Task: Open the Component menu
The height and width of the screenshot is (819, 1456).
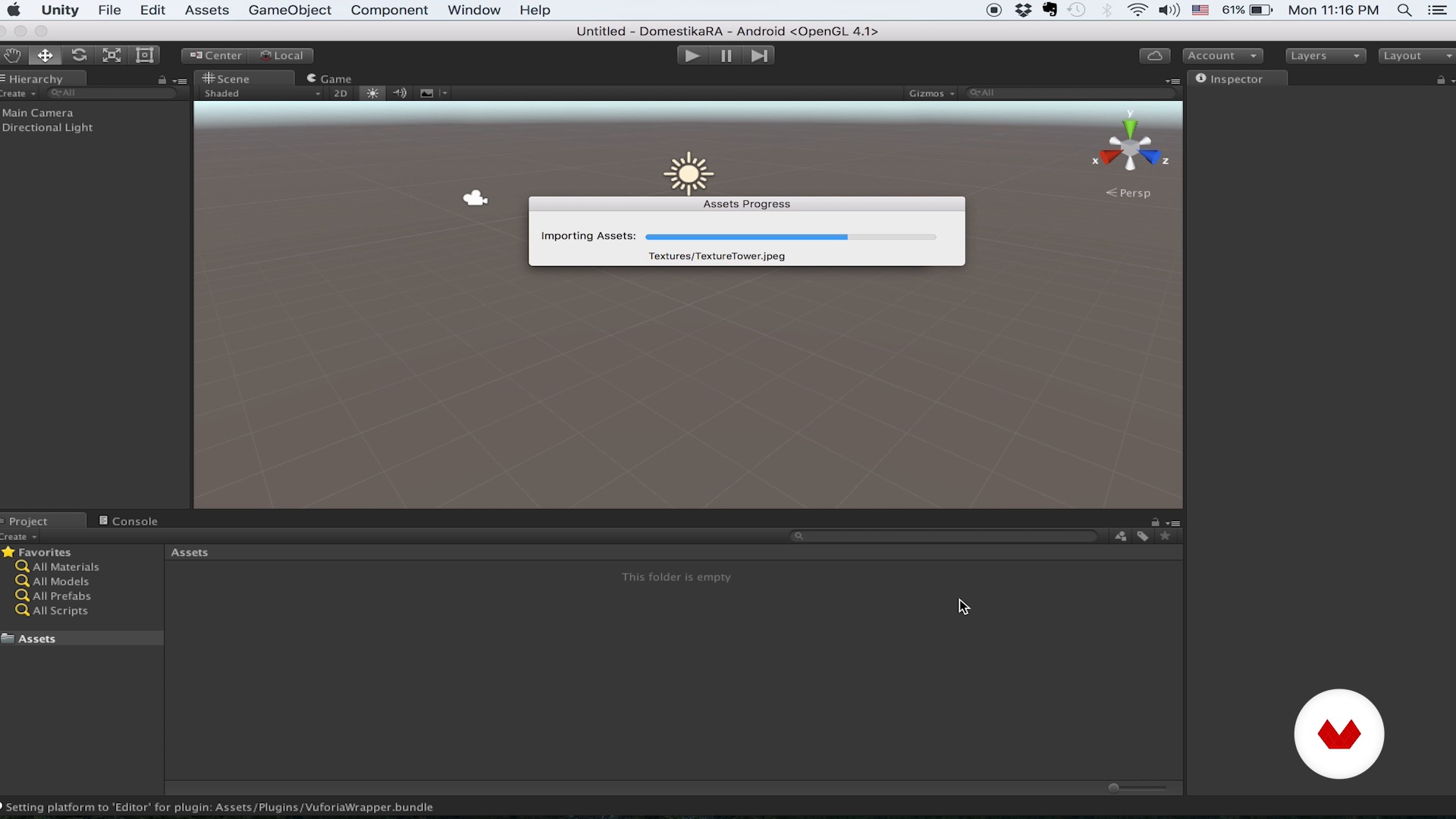Action: (389, 10)
